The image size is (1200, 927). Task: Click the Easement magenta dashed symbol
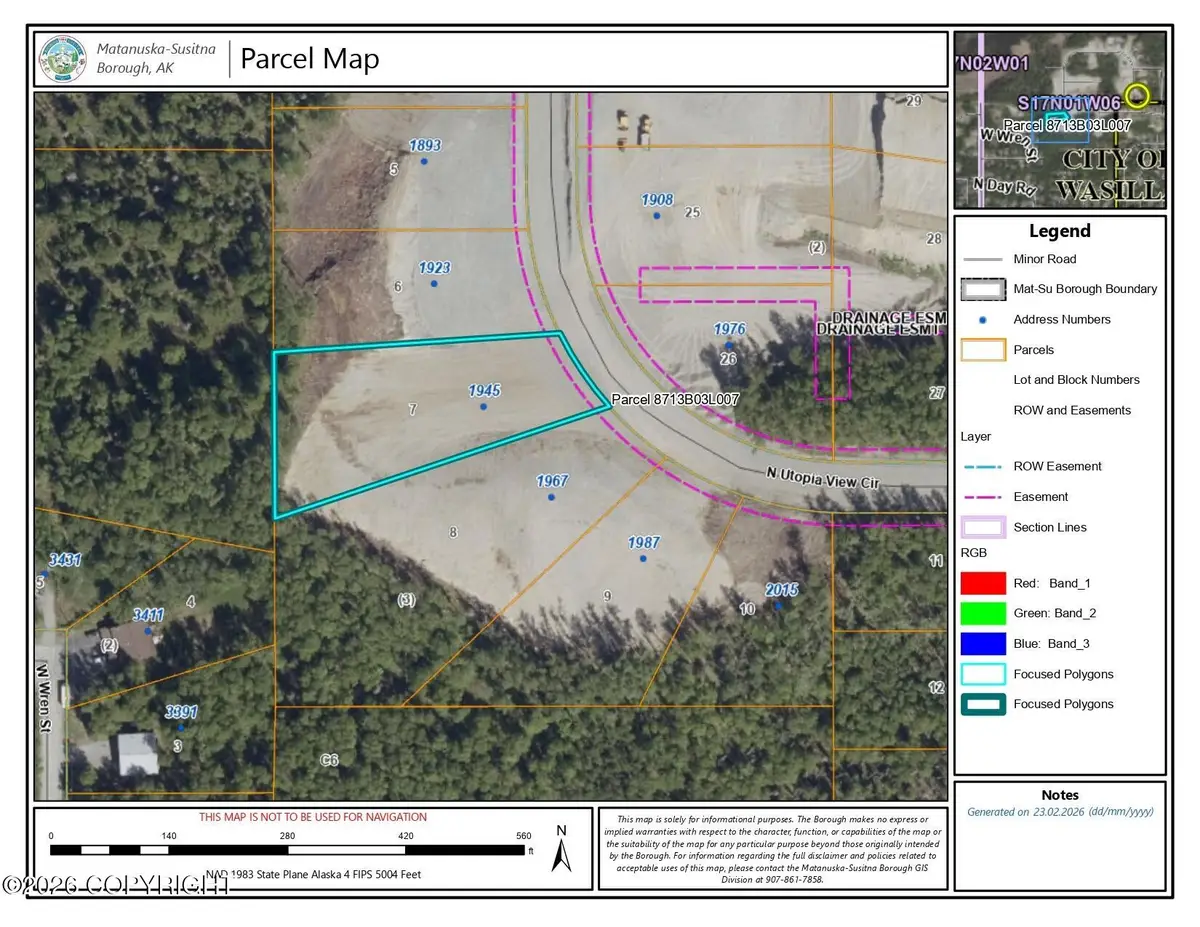pos(982,496)
